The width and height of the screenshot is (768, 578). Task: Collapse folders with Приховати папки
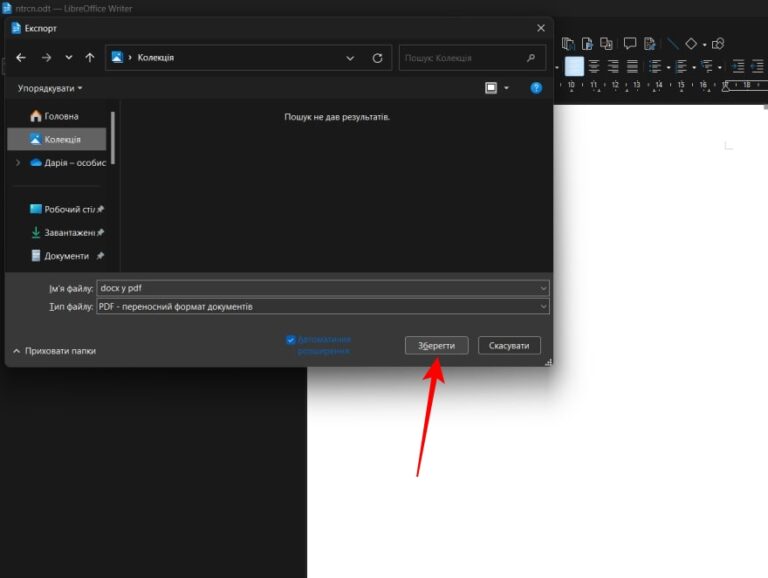54,351
